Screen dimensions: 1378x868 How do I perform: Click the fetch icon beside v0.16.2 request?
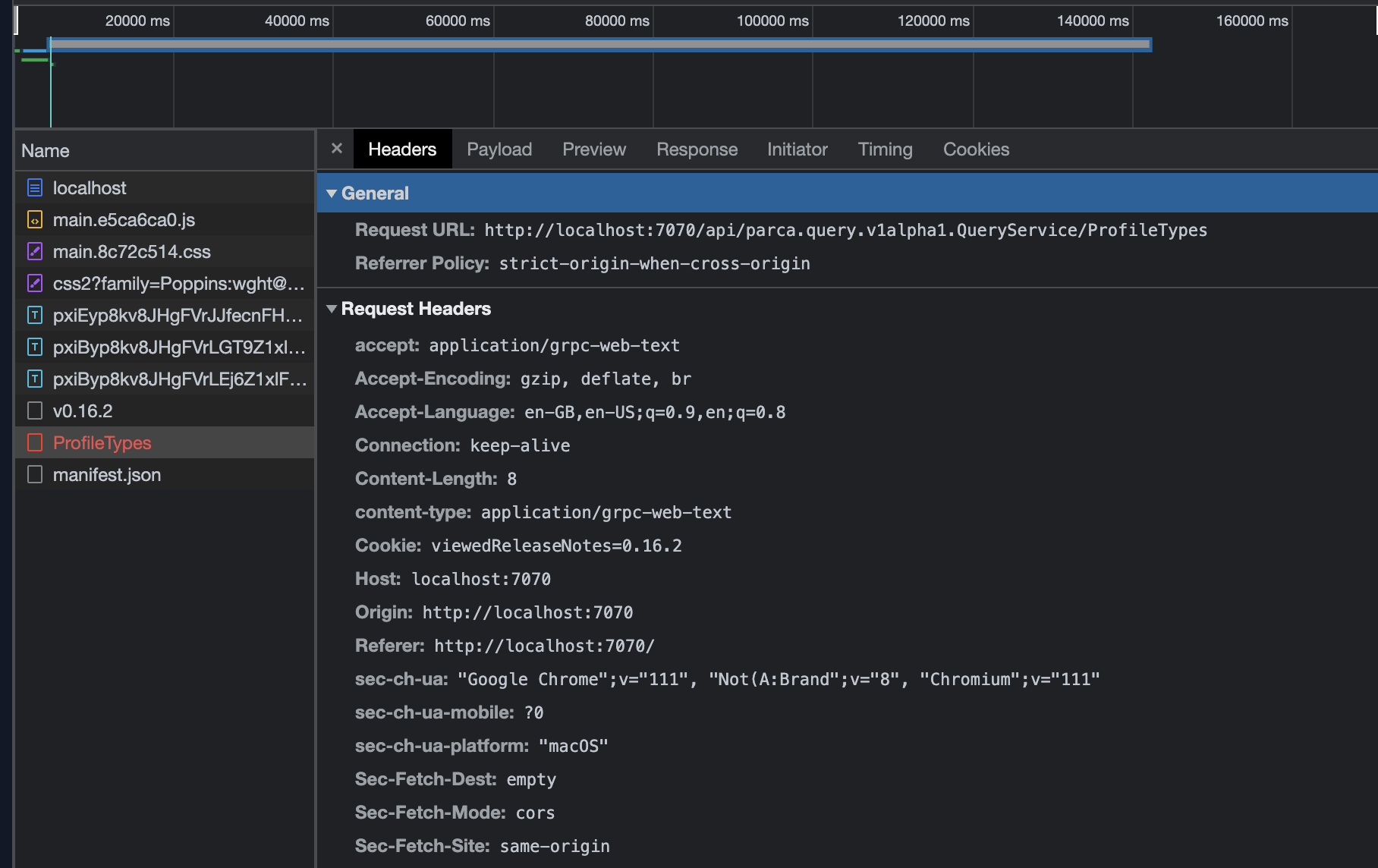pyautogui.click(x=34, y=410)
